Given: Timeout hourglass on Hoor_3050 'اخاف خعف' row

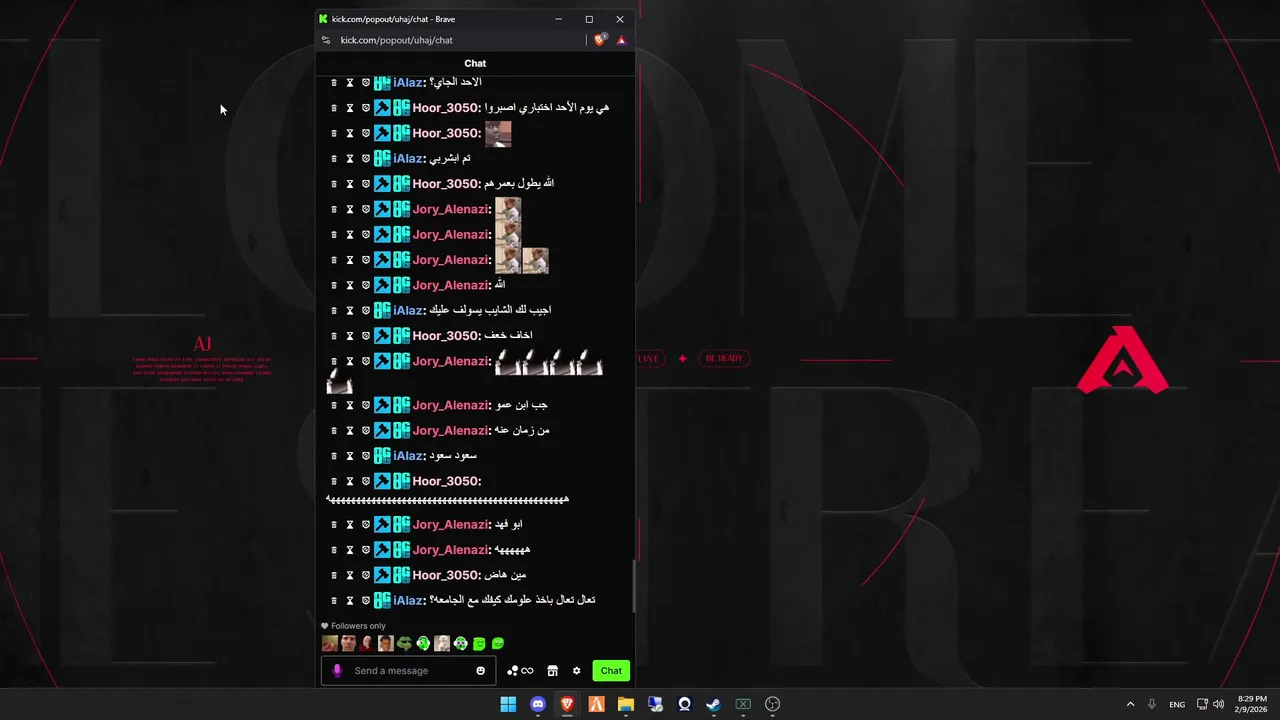Looking at the screenshot, I should coord(350,336).
